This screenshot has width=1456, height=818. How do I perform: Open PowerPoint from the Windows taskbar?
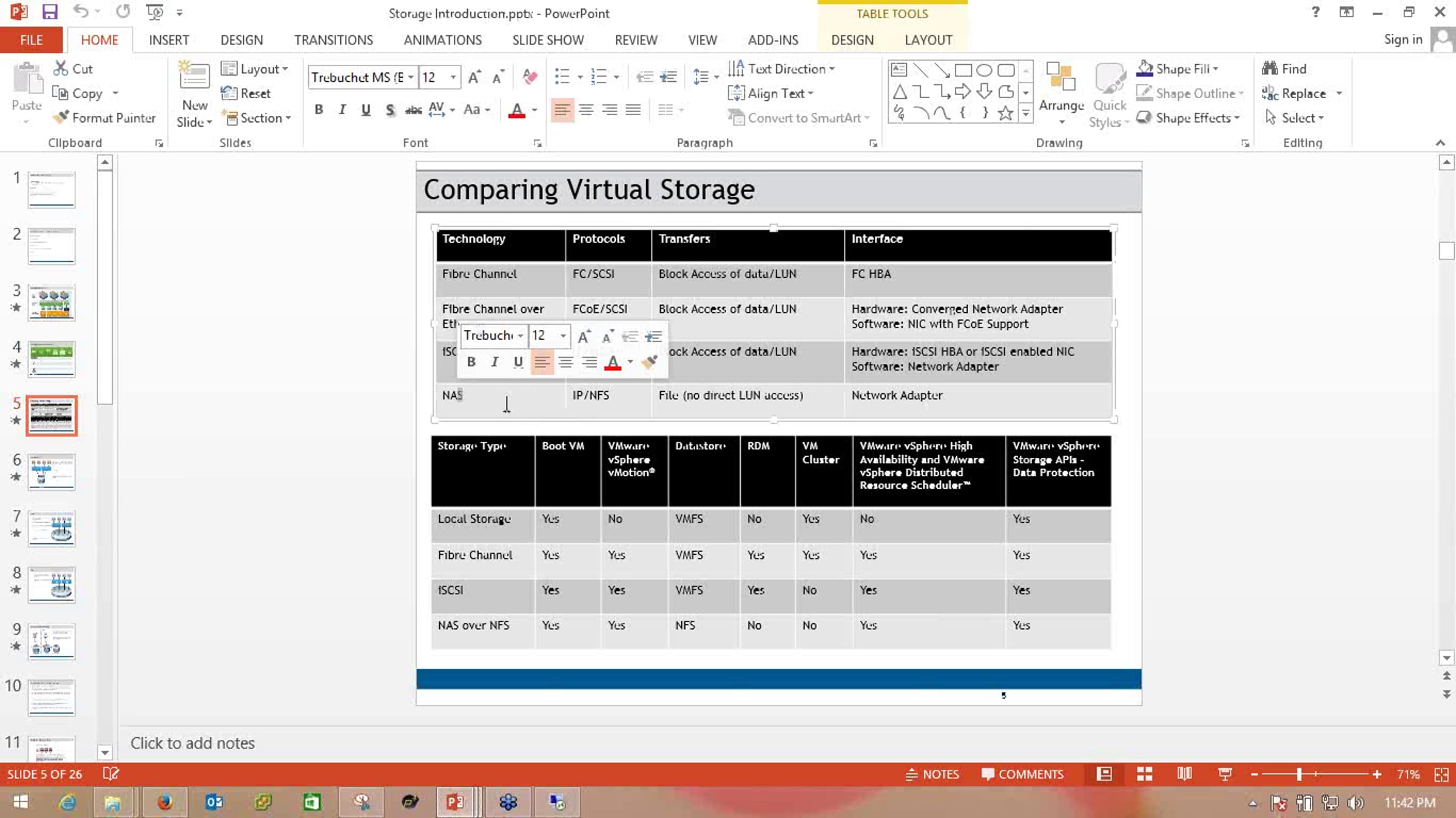[x=455, y=802]
